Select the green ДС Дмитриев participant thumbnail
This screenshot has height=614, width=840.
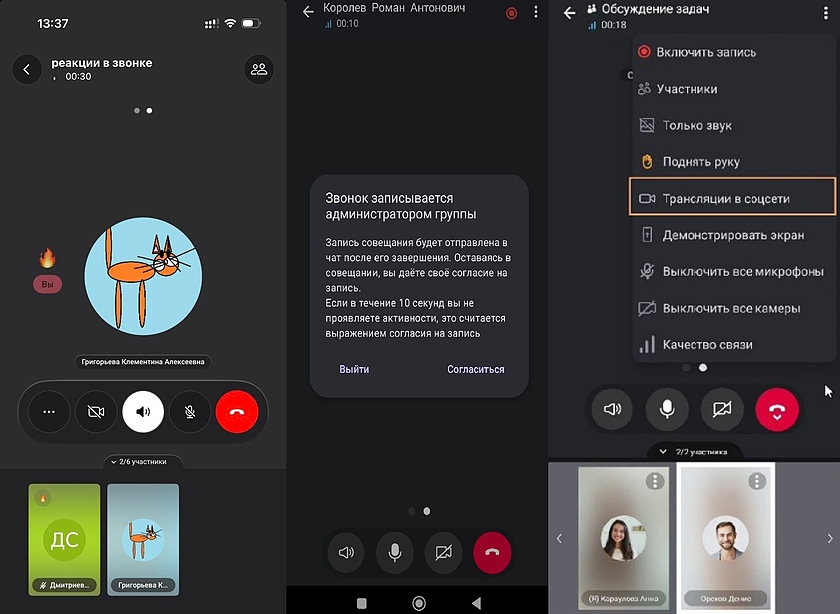pos(64,539)
